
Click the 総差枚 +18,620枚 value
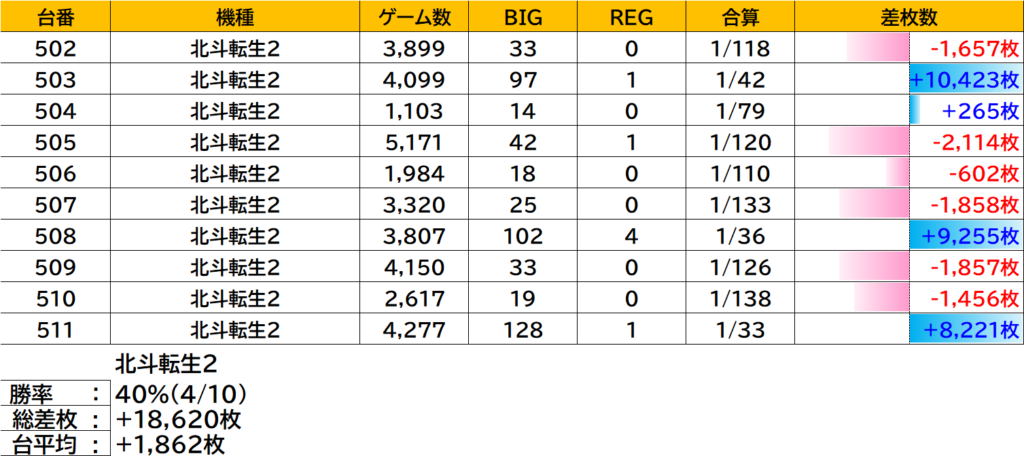(178, 419)
